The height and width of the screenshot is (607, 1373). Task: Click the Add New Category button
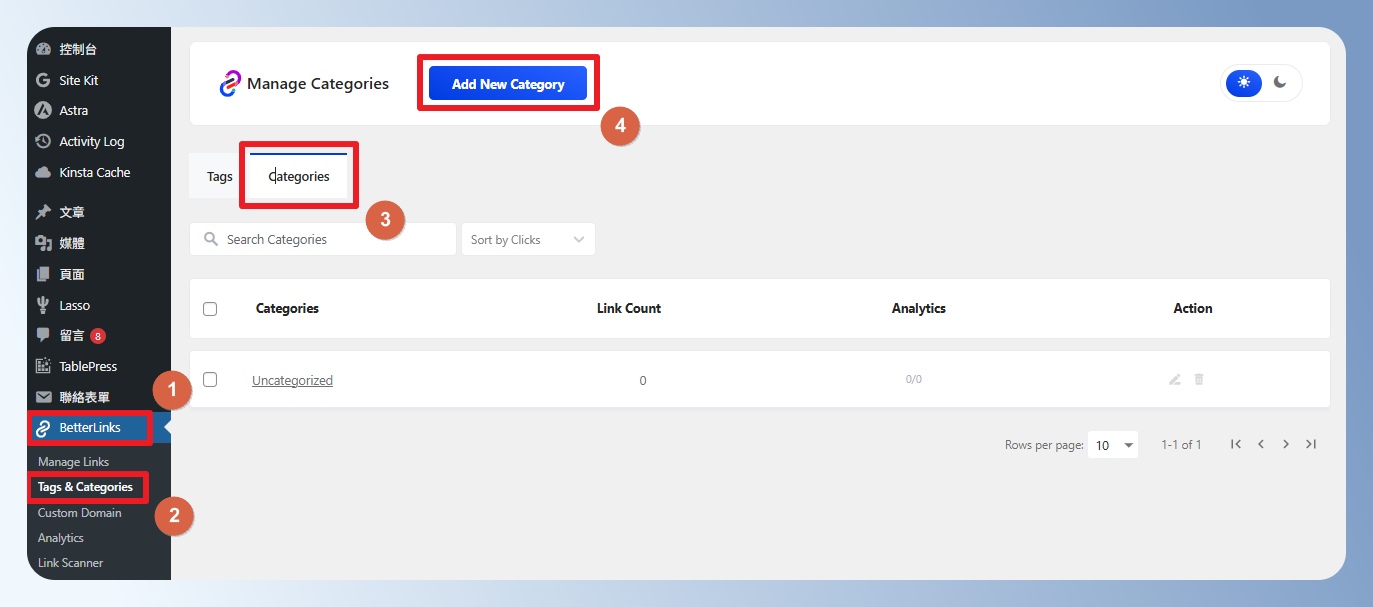click(508, 84)
